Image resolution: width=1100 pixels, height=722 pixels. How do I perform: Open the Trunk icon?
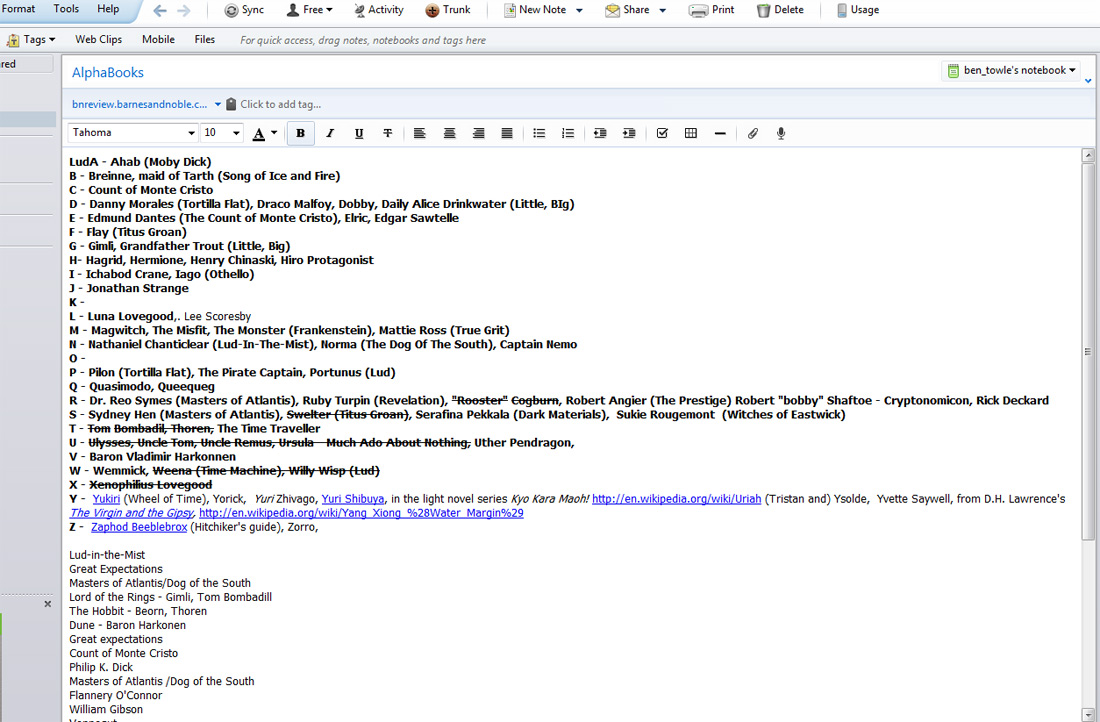[x=447, y=10]
